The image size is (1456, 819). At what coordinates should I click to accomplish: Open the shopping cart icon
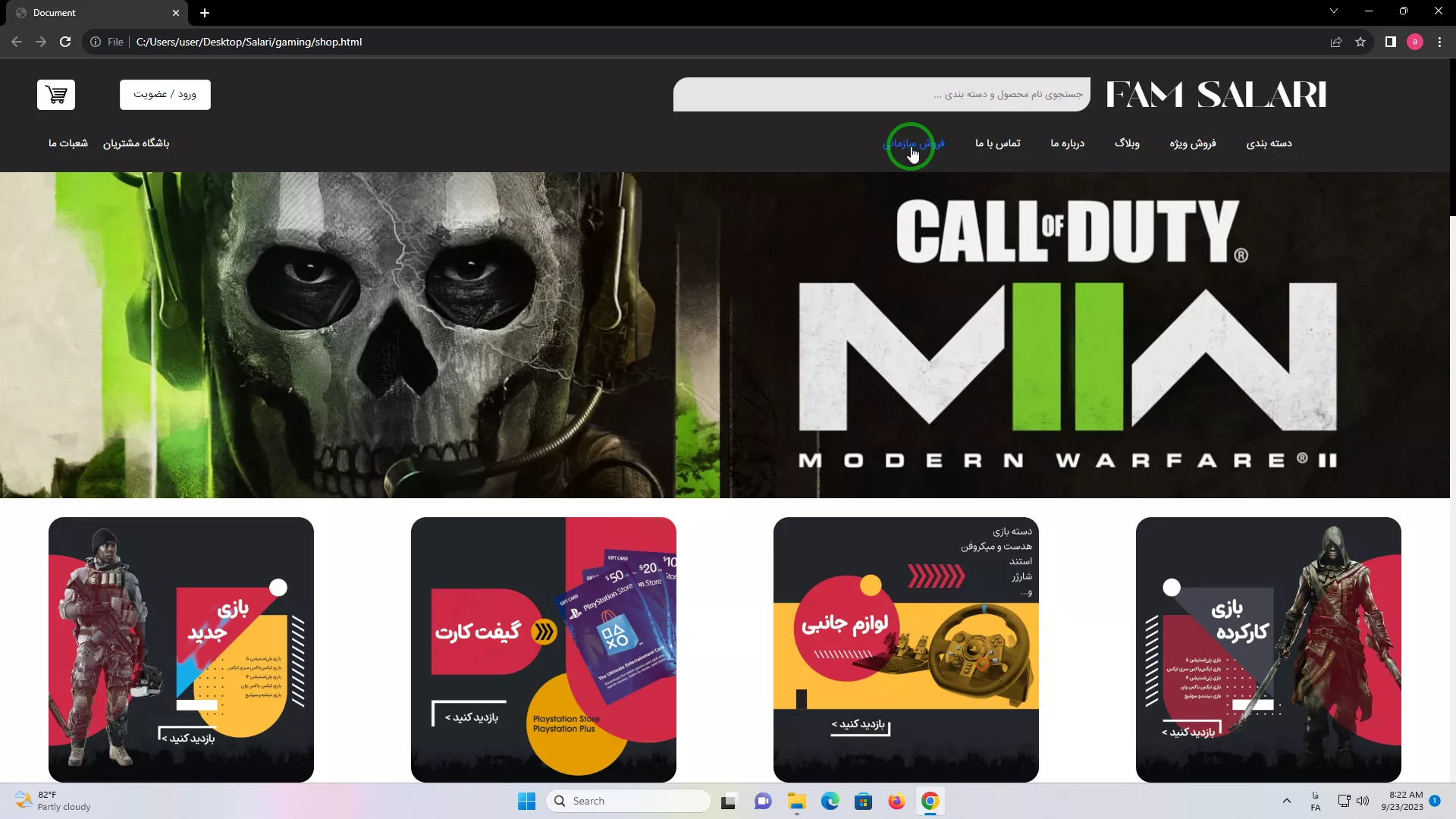56,95
